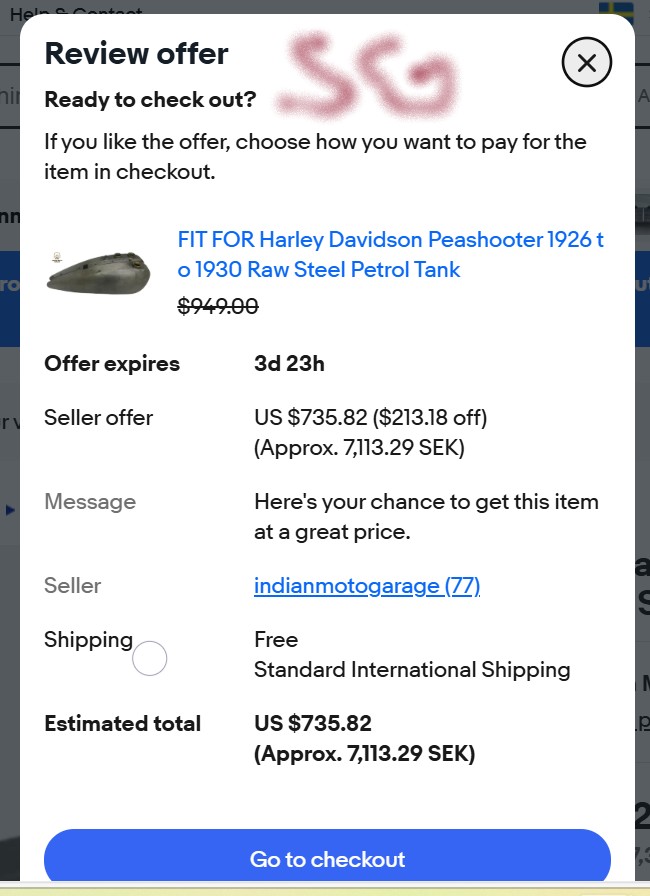Click the crossed-out $949.00 original price
Viewport: 650px width, 896px height.
pyautogui.click(x=218, y=307)
